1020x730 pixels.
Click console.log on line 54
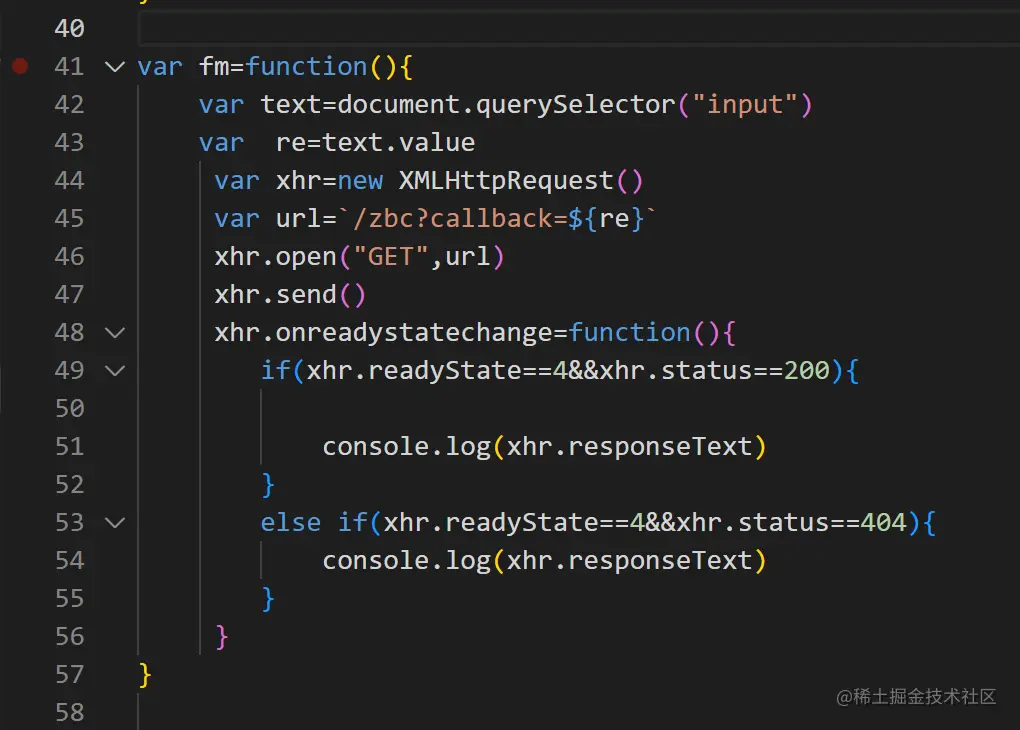(407, 561)
